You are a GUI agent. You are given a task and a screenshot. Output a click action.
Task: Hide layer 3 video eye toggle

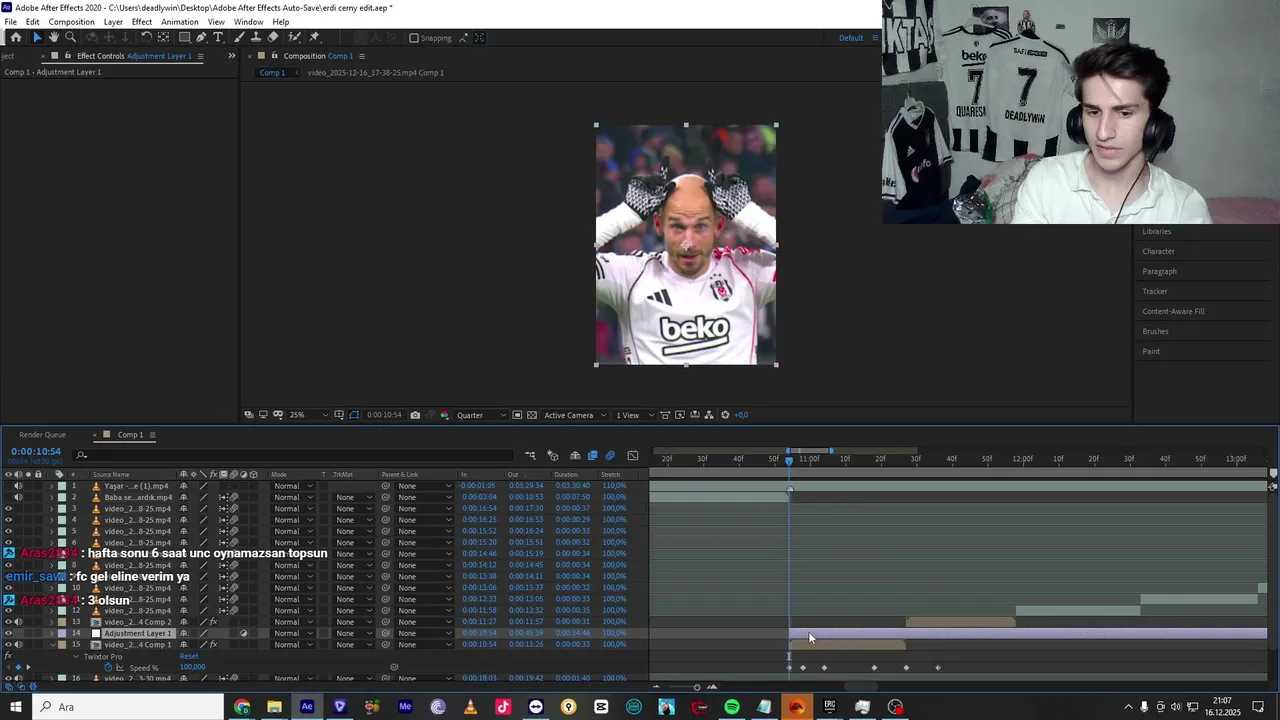(x=9, y=508)
